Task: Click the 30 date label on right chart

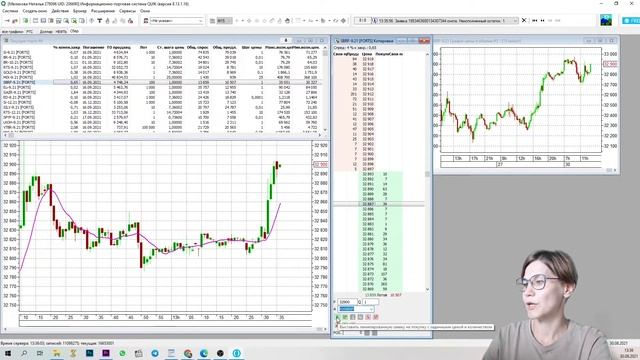Action: (x=567, y=164)
